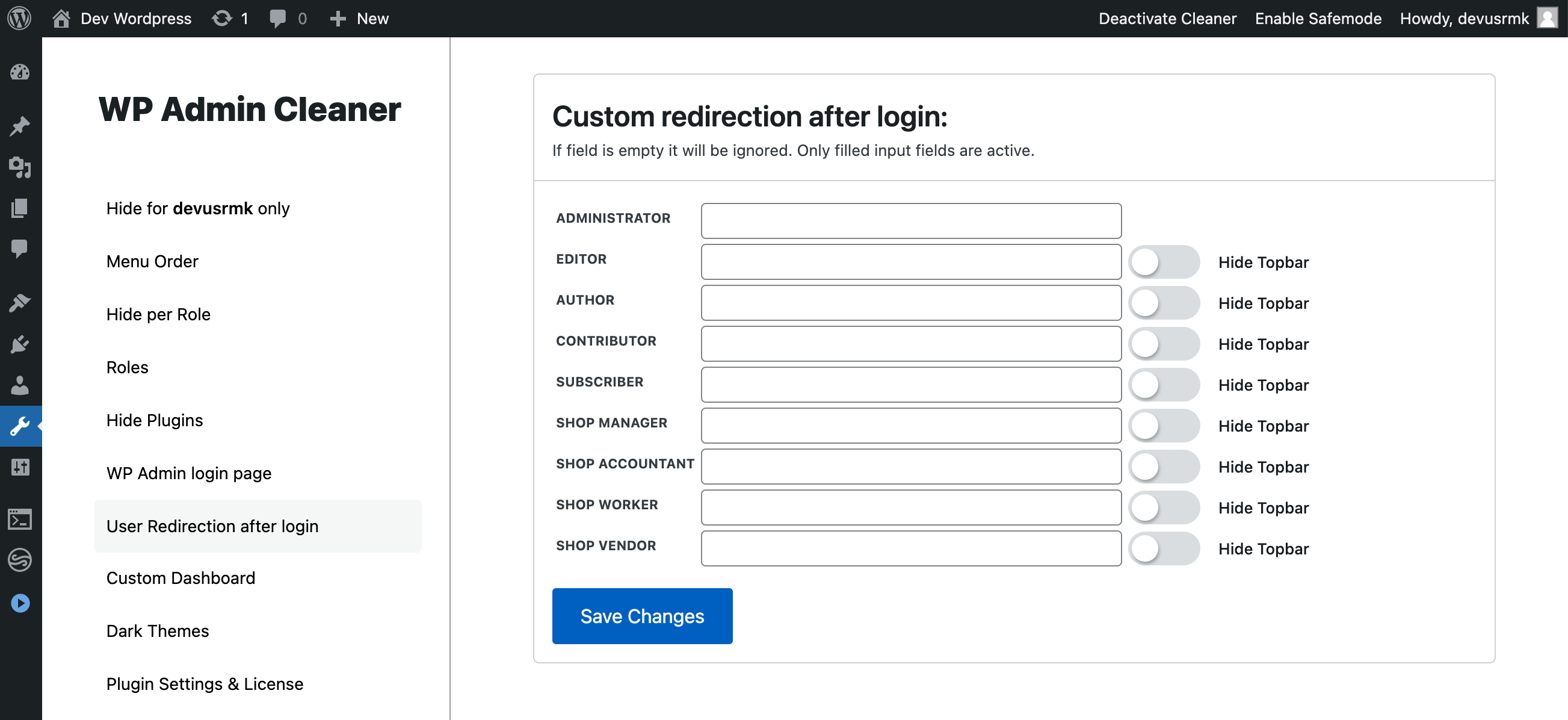Toggle Hide Topbar for Shop Vendor
Viewport: 1568px width, 720px height.
(1163, 548)
